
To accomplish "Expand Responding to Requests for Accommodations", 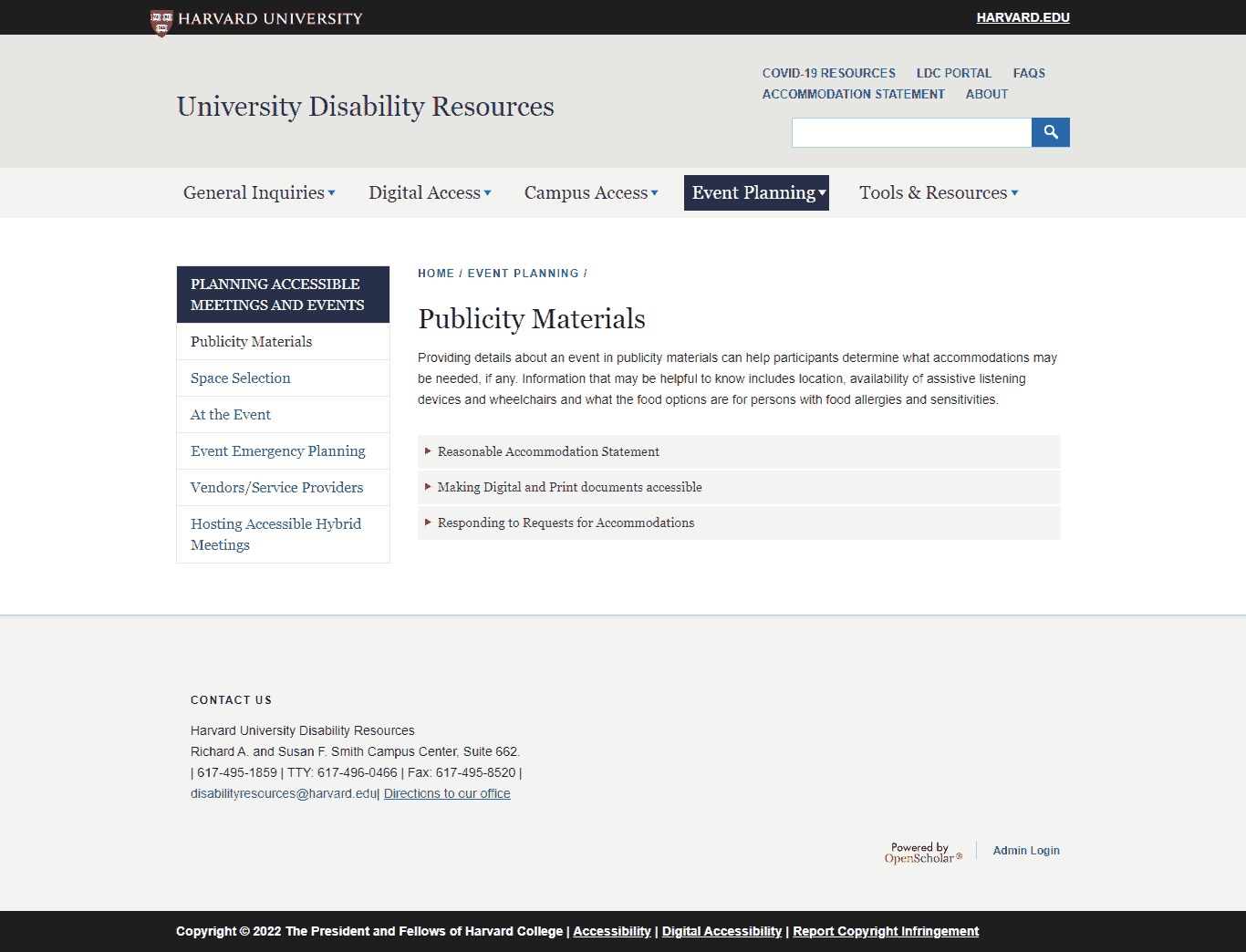I will [x=566, y=523].
